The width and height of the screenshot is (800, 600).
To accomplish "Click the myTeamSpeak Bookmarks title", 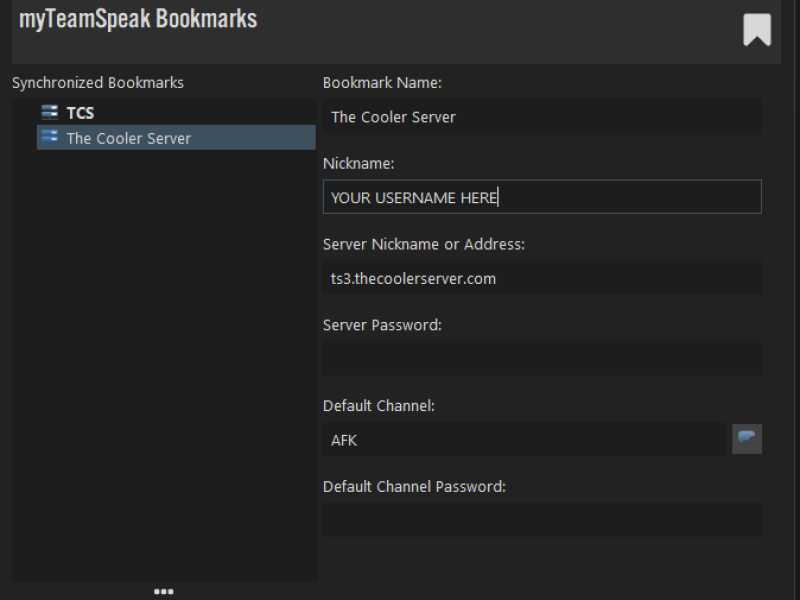I will 138,19.
